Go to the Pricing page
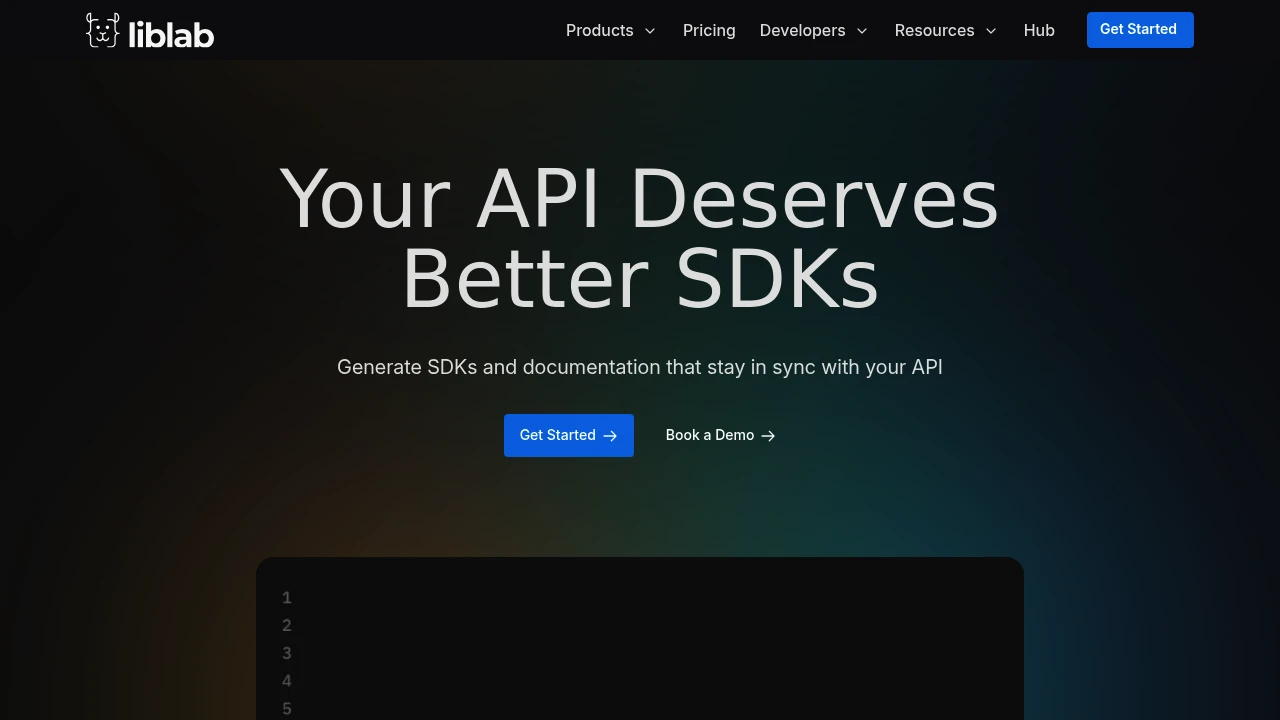The image size is (1280, 720). point(709,31)
